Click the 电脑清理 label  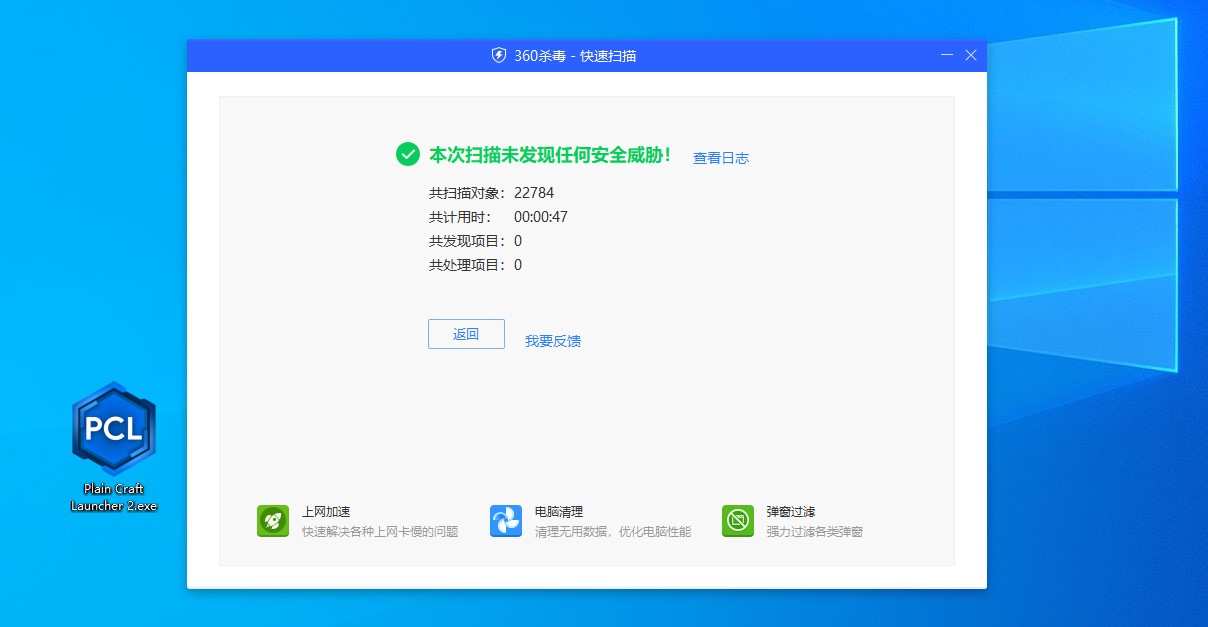[559, 512]
